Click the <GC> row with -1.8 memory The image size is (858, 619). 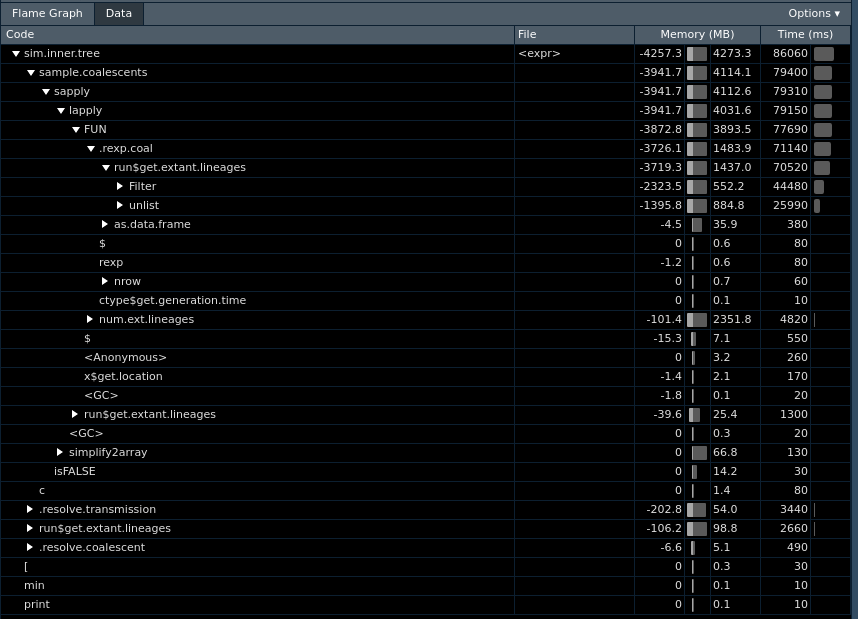pyautogui.click(x=426, y=395)
